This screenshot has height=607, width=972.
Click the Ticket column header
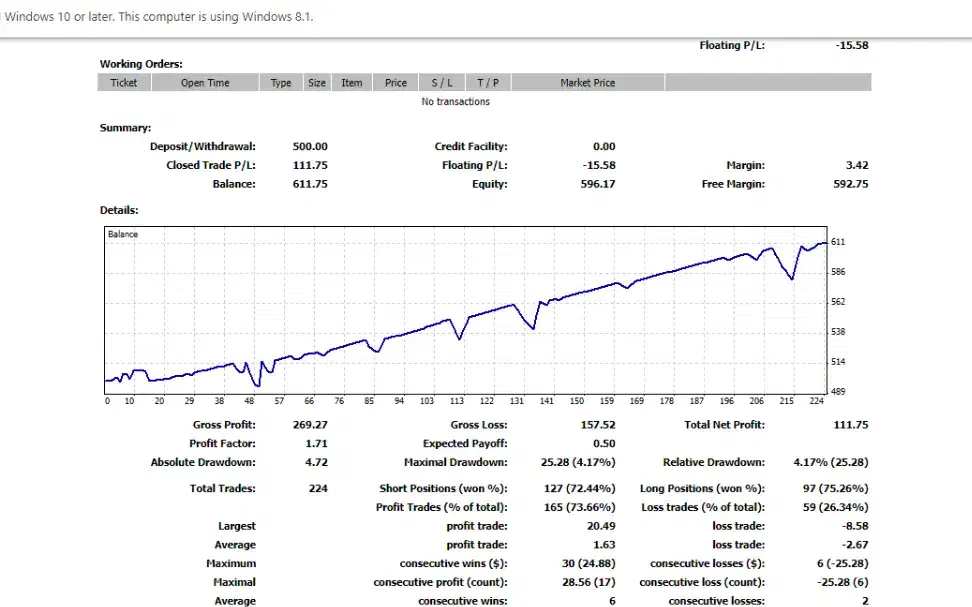(124, 83)
